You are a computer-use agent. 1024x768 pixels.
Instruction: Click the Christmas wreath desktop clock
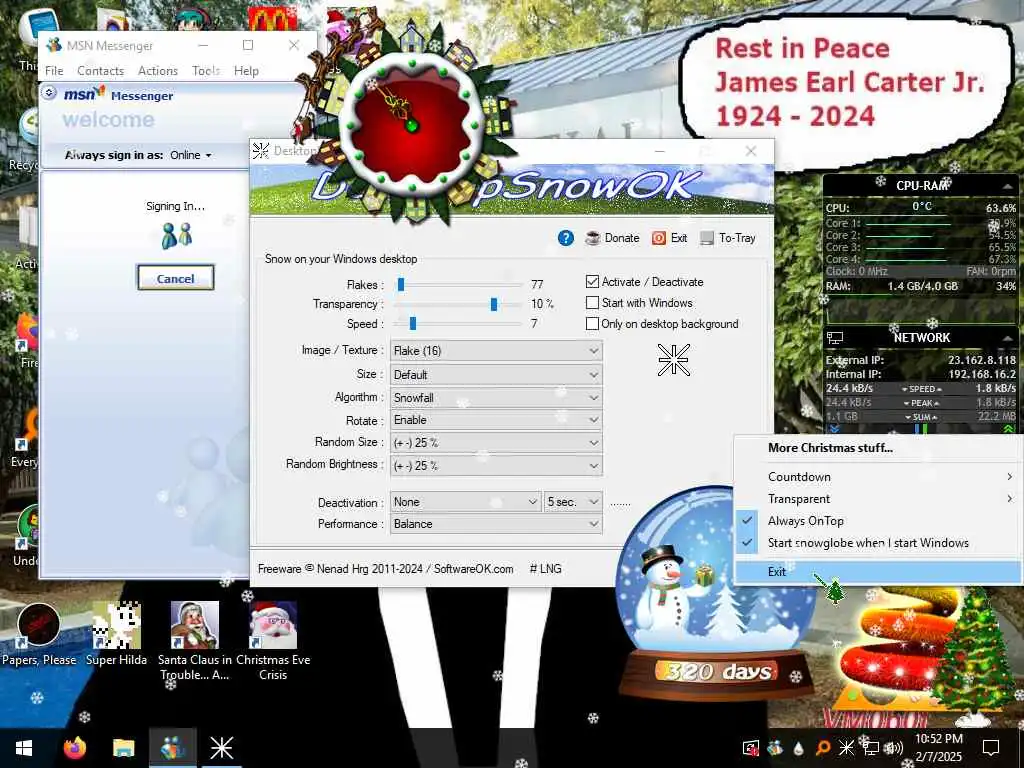[x=410, y=124]
